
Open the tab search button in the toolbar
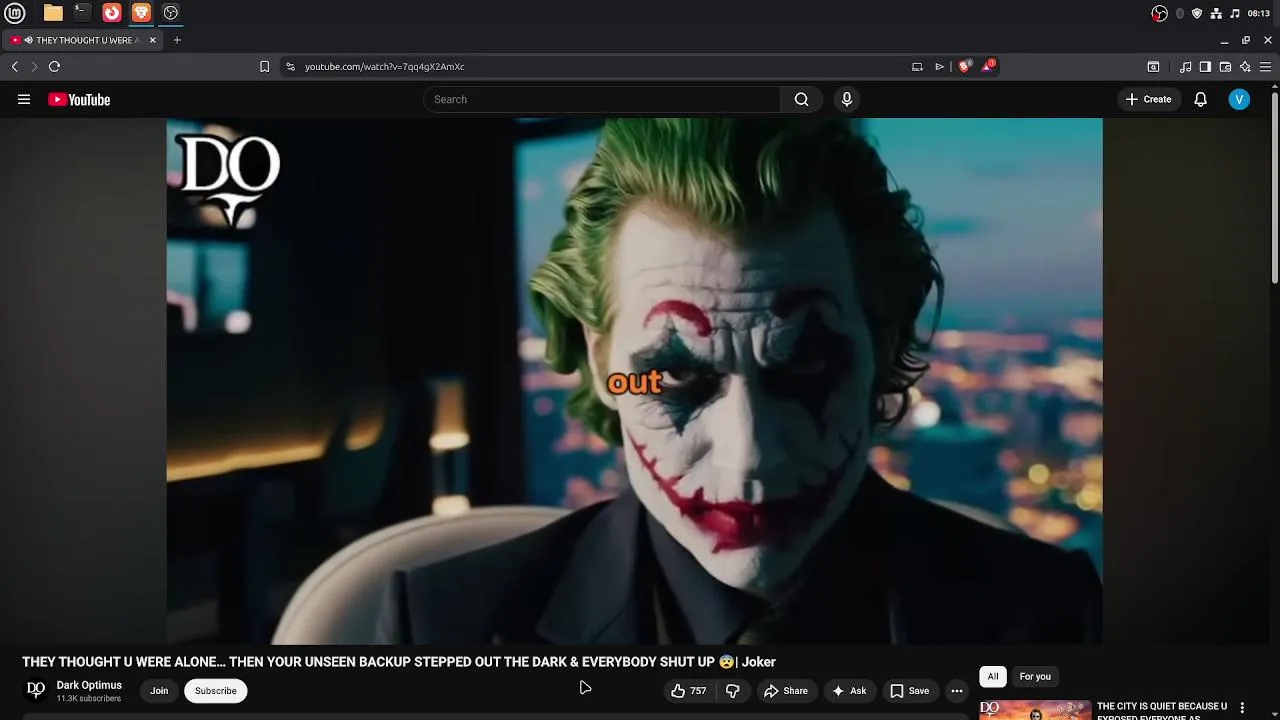1153,67
